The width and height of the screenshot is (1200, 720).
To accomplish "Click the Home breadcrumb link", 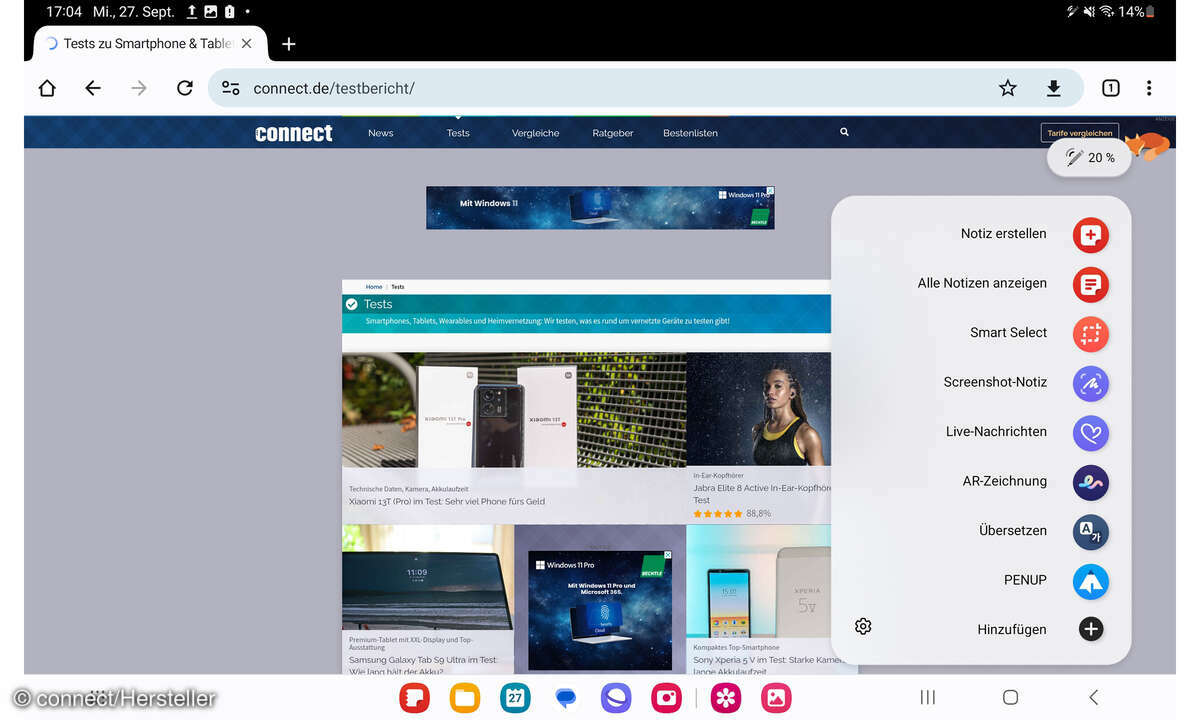I will [374, 287].
